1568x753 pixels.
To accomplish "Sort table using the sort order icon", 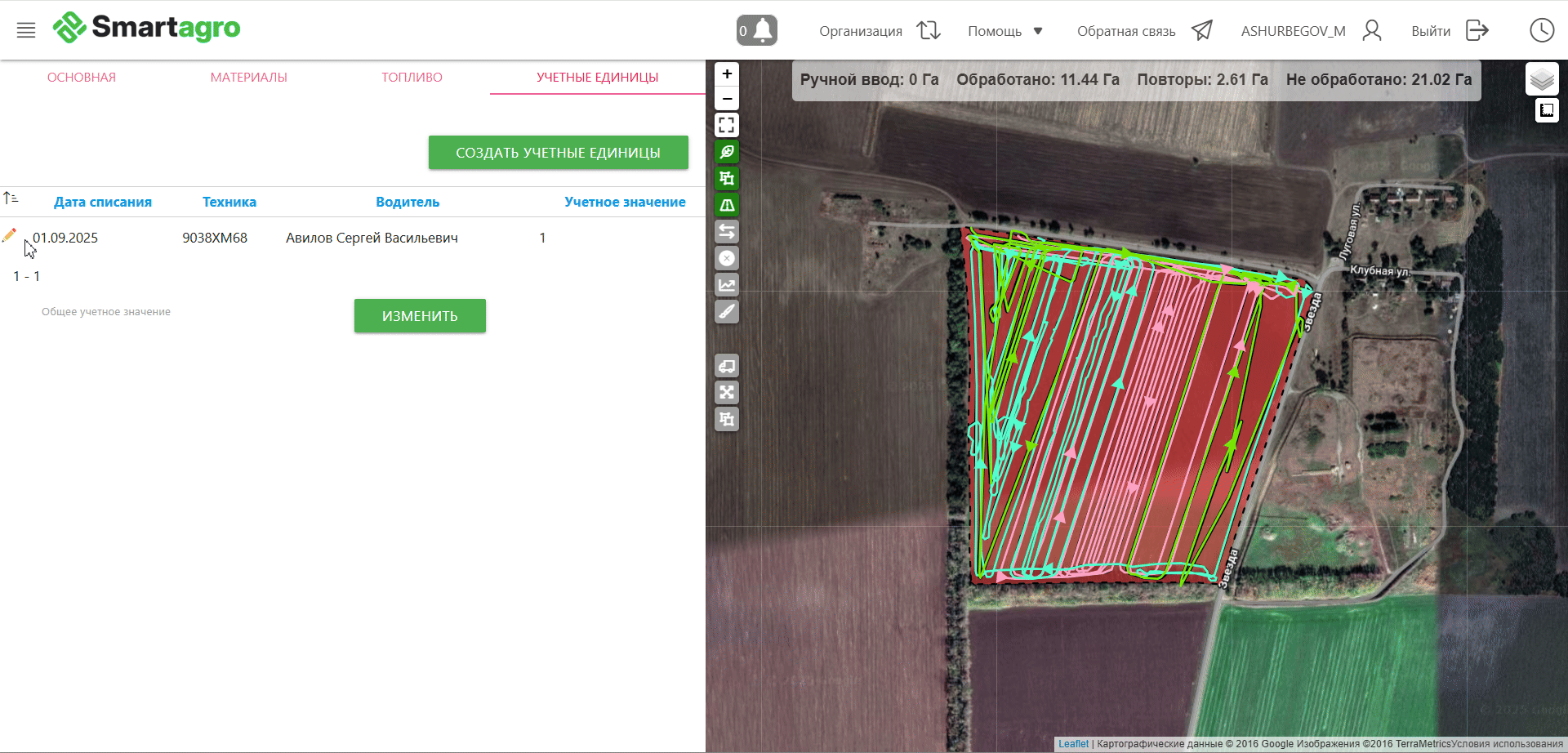I will tap(11, 198).
